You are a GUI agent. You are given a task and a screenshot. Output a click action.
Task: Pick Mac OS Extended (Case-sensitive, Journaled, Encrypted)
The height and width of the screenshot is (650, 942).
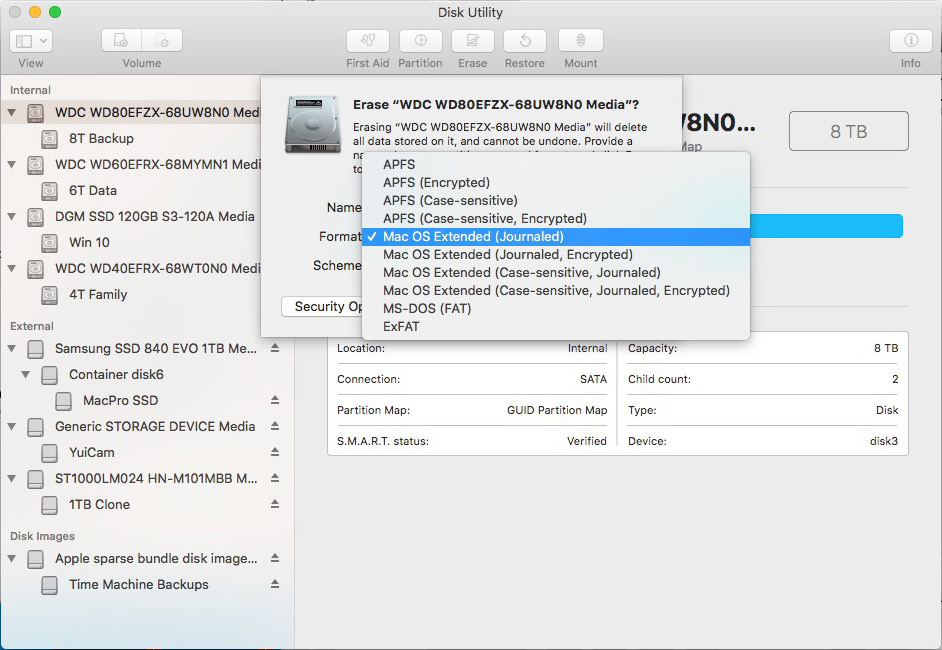coord(556,291)
